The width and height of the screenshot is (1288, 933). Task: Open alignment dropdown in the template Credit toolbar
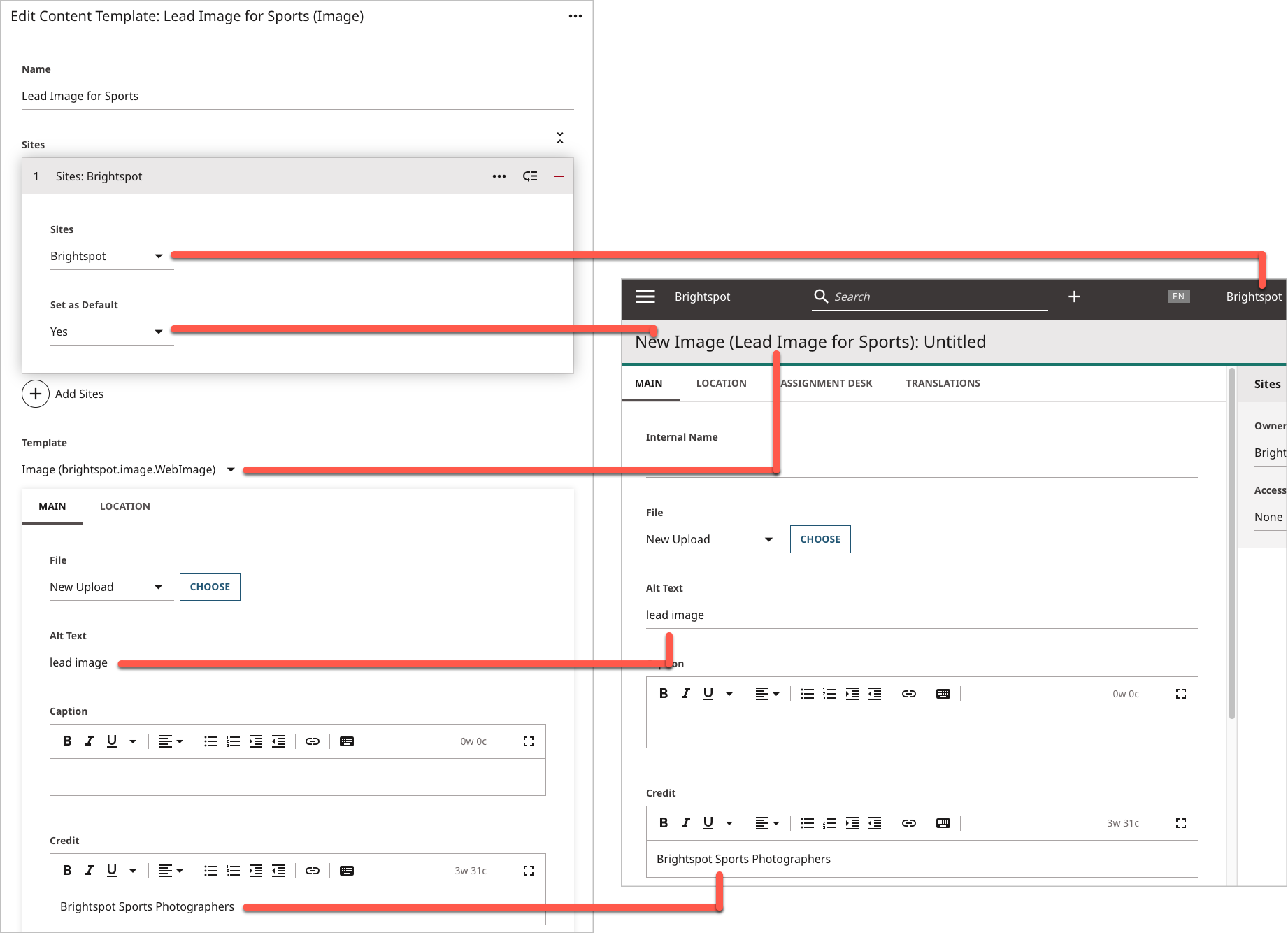coord(171,871)
